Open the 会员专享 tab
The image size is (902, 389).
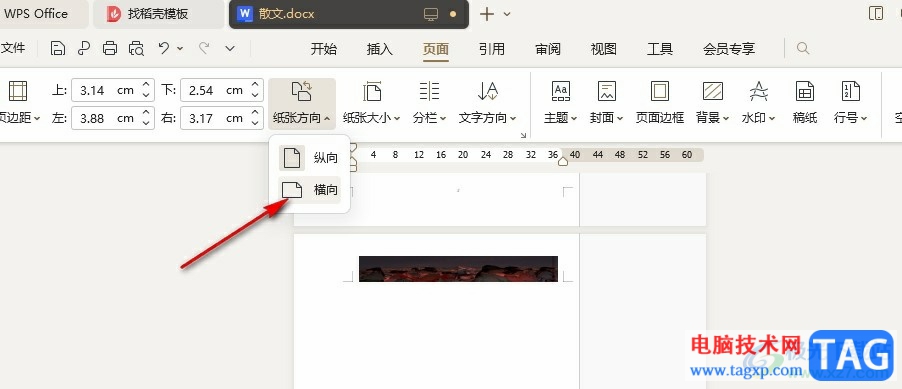tap(729, 49)
